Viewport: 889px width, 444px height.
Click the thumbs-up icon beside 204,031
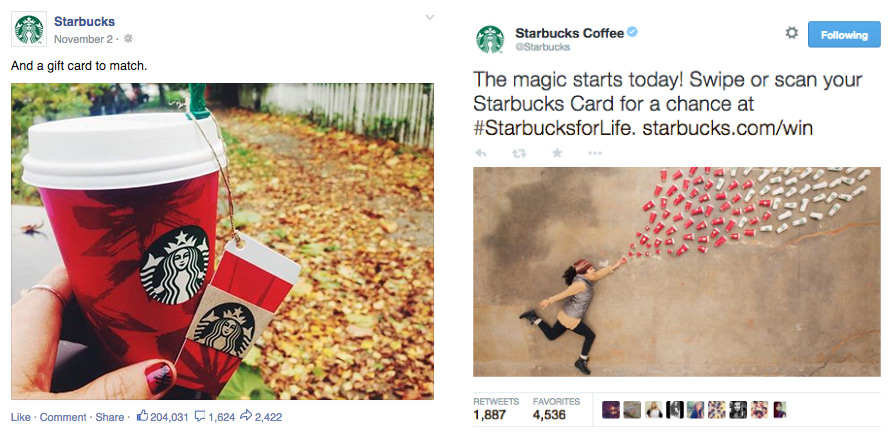tap(142, 417)
